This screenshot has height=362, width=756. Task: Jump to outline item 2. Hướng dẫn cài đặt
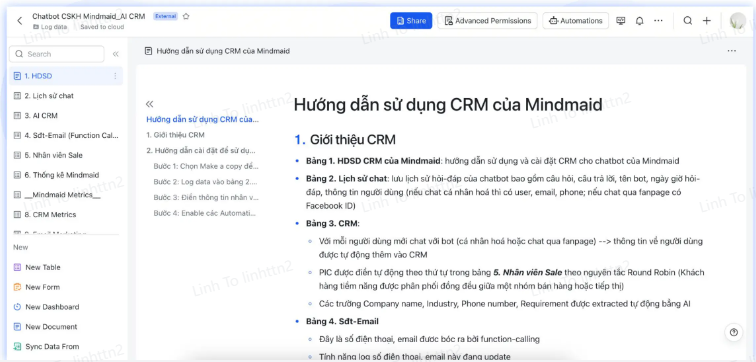pos(201,150)
